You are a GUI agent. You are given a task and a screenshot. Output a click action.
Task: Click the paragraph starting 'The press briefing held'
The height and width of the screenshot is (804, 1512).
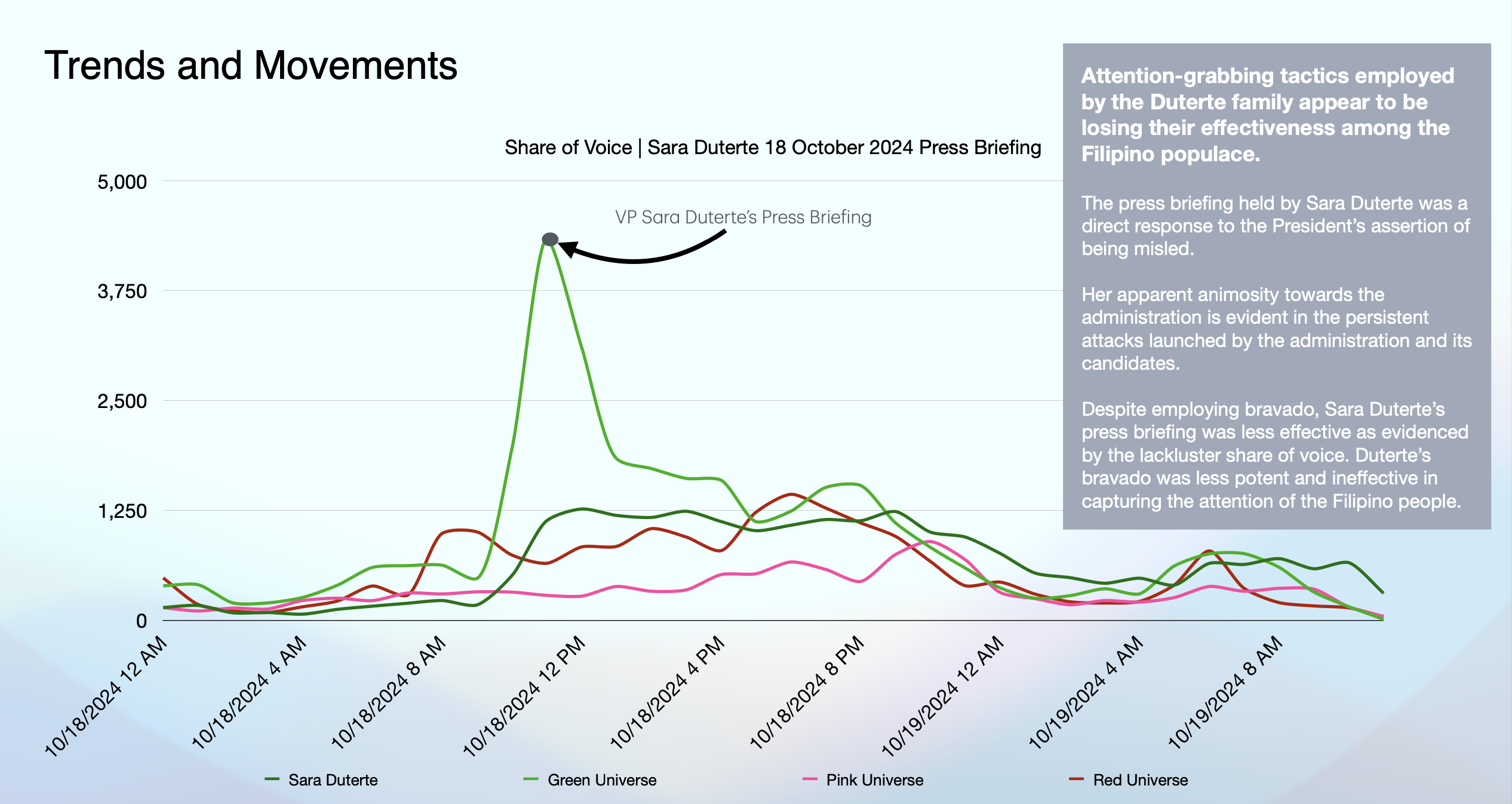coord(1276,226)
